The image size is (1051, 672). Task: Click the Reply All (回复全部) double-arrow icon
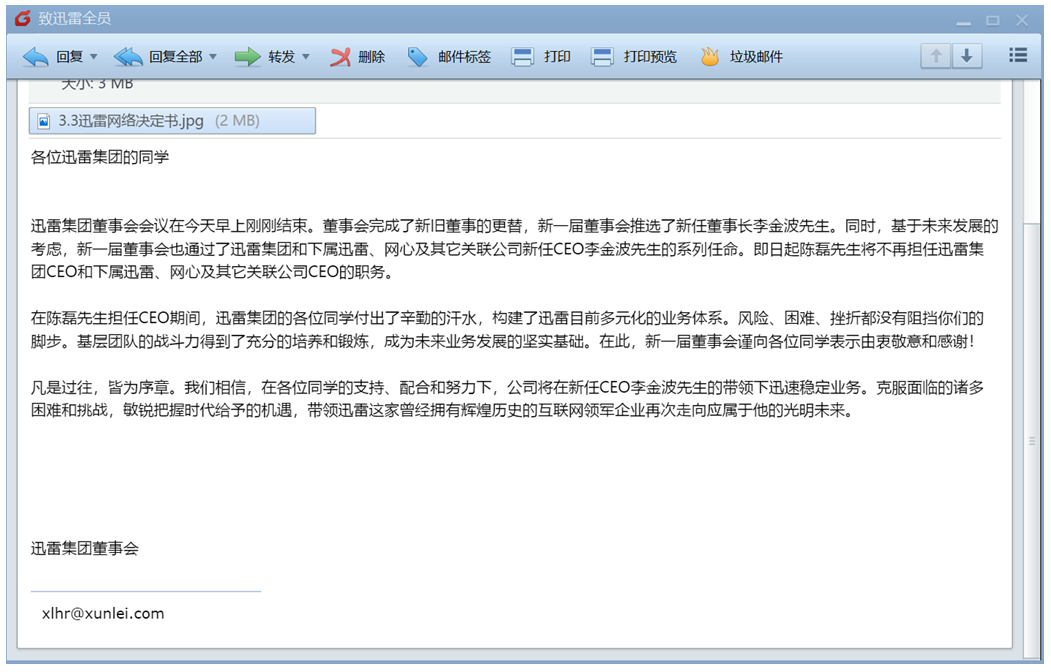(127, 57)
